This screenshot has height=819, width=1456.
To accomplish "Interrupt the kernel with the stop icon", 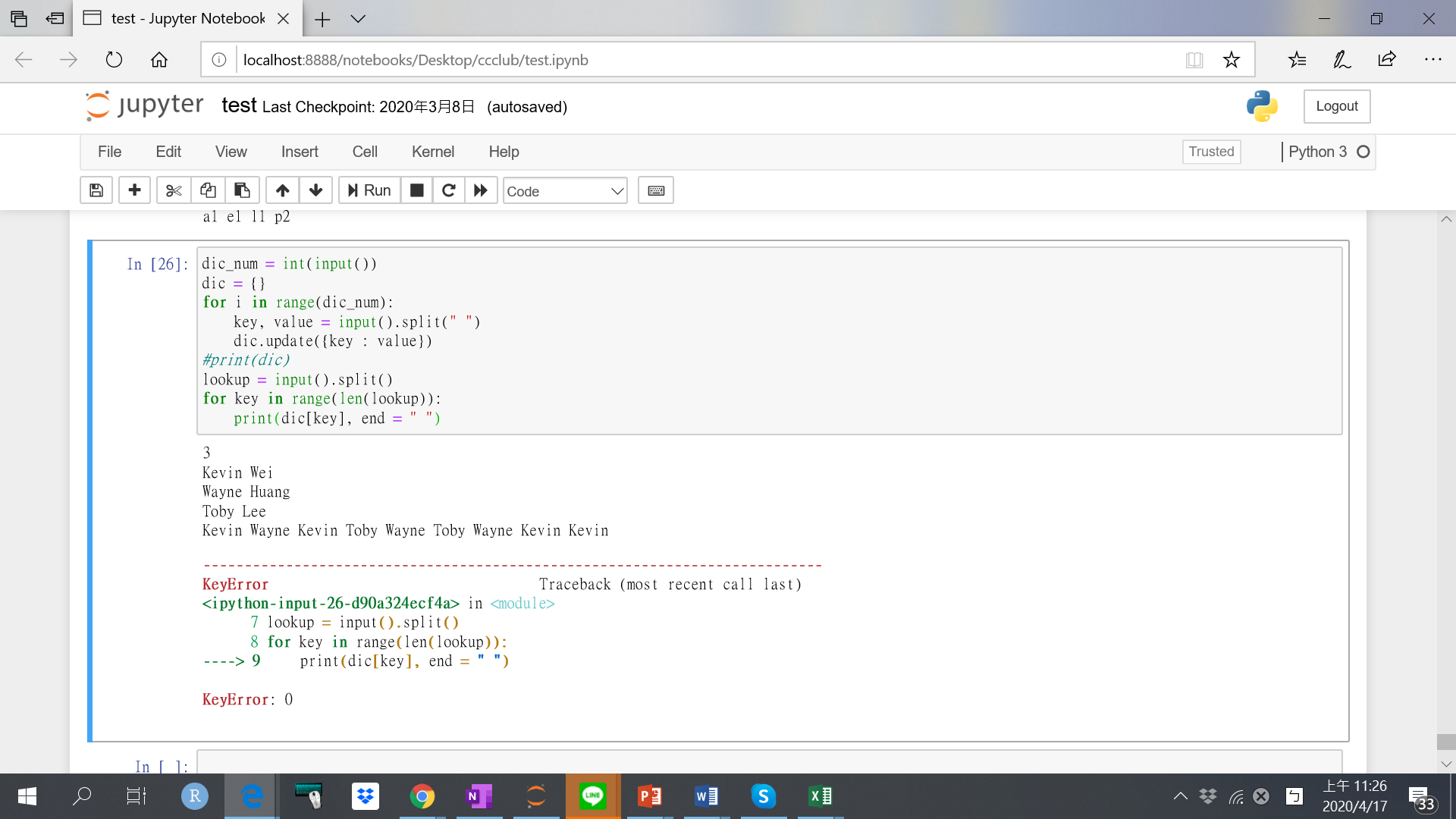I will pyautogui.click(x=416, y=190).
